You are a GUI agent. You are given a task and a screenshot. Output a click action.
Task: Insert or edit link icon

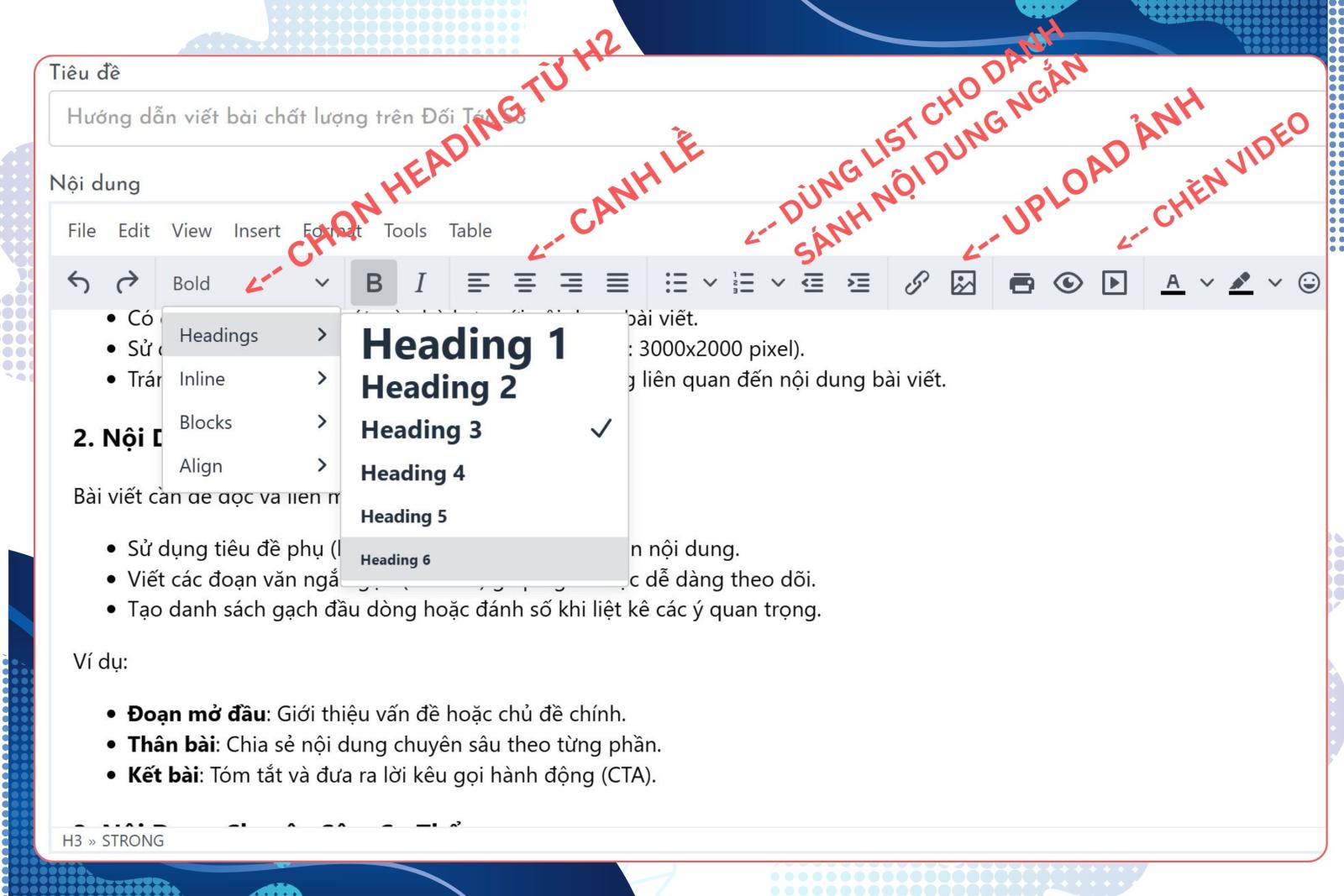pos(916,283)
